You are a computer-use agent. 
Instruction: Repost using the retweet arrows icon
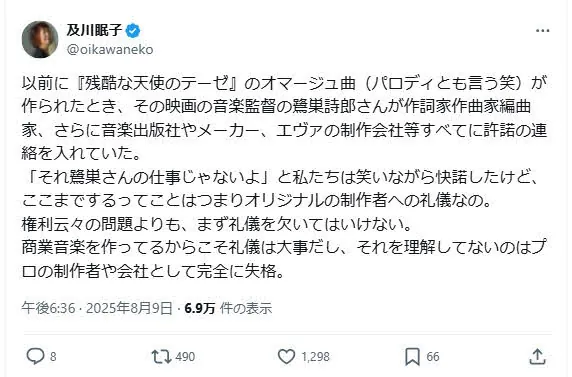[x=161, y=356]
